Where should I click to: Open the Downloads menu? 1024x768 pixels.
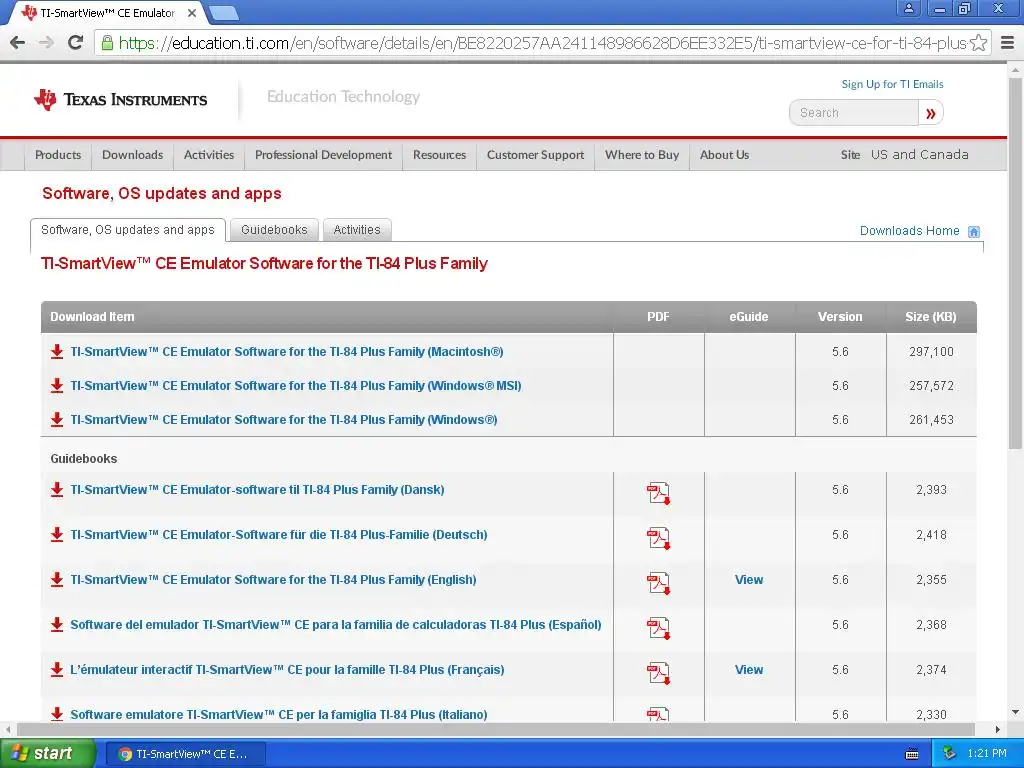pyautogui.click(x=133, y=155)
